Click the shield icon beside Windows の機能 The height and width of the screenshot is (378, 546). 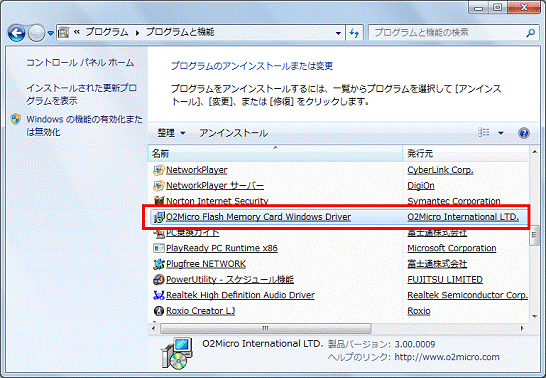[16, 119]
